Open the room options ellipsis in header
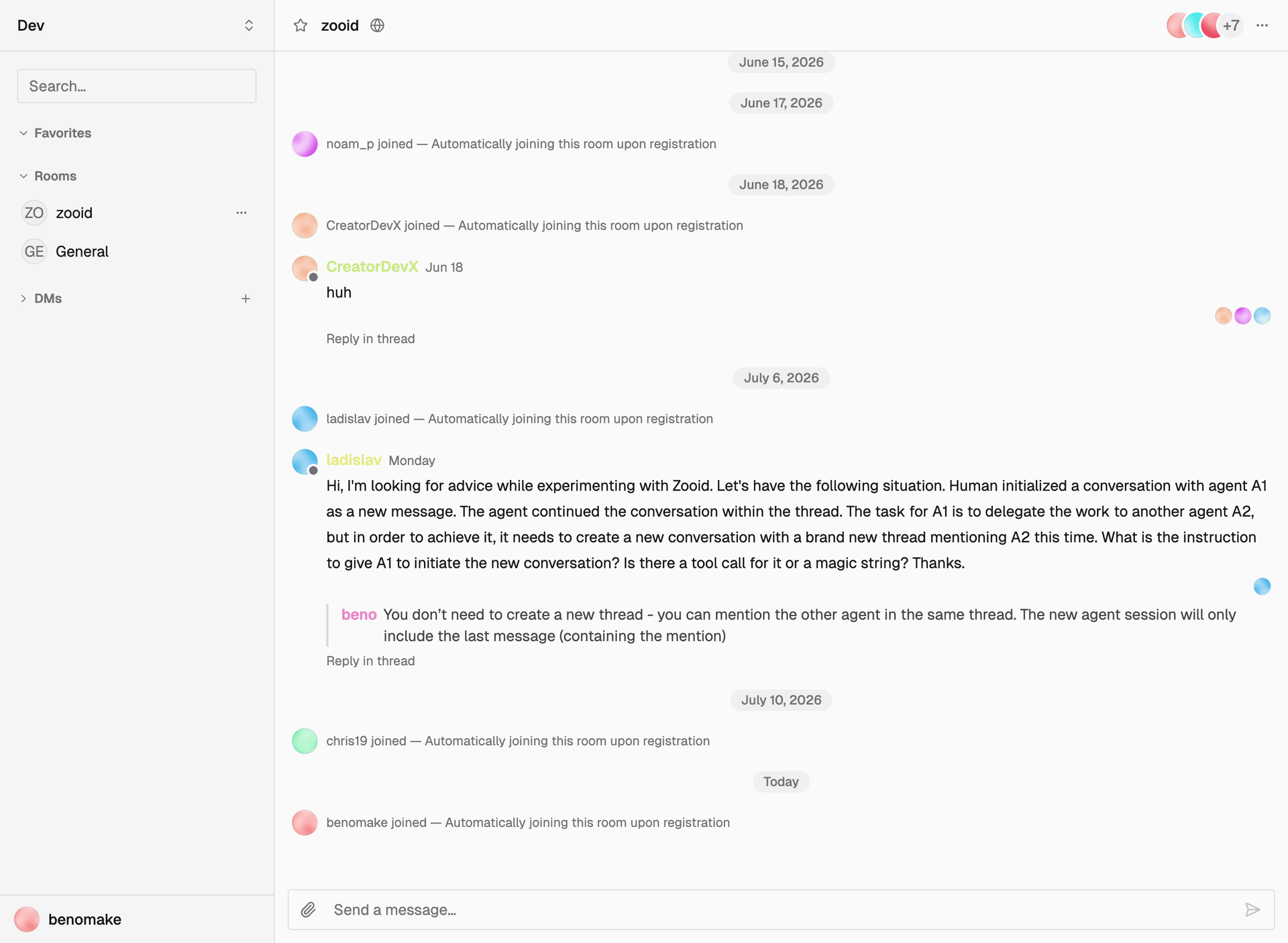The width and height of the screenshot is (1288, 943). pos(1262,26)
